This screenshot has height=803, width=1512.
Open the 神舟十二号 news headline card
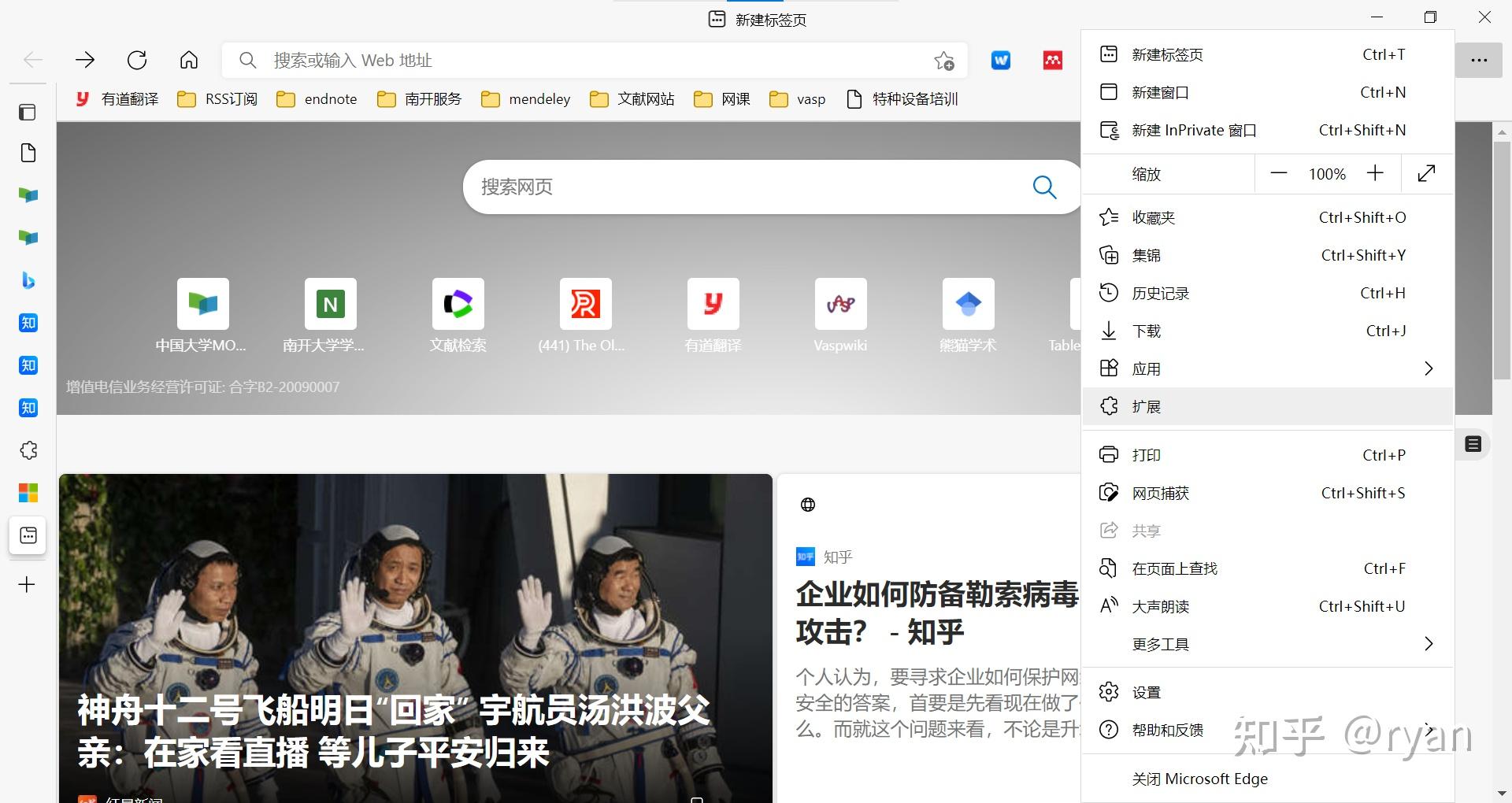click(x=415, y=638)
